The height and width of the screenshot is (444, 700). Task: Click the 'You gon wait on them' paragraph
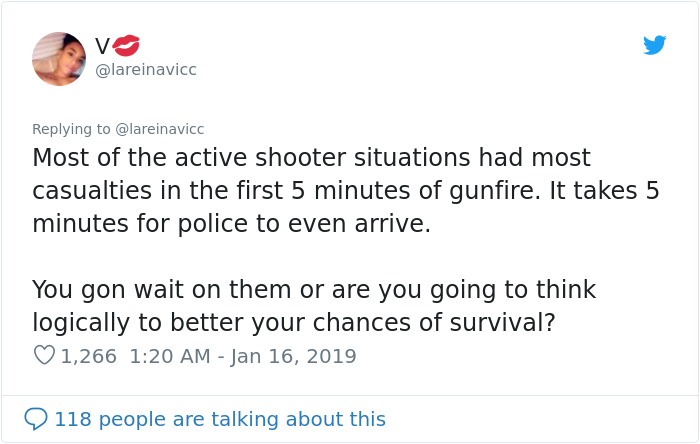[x=313, y=306]
